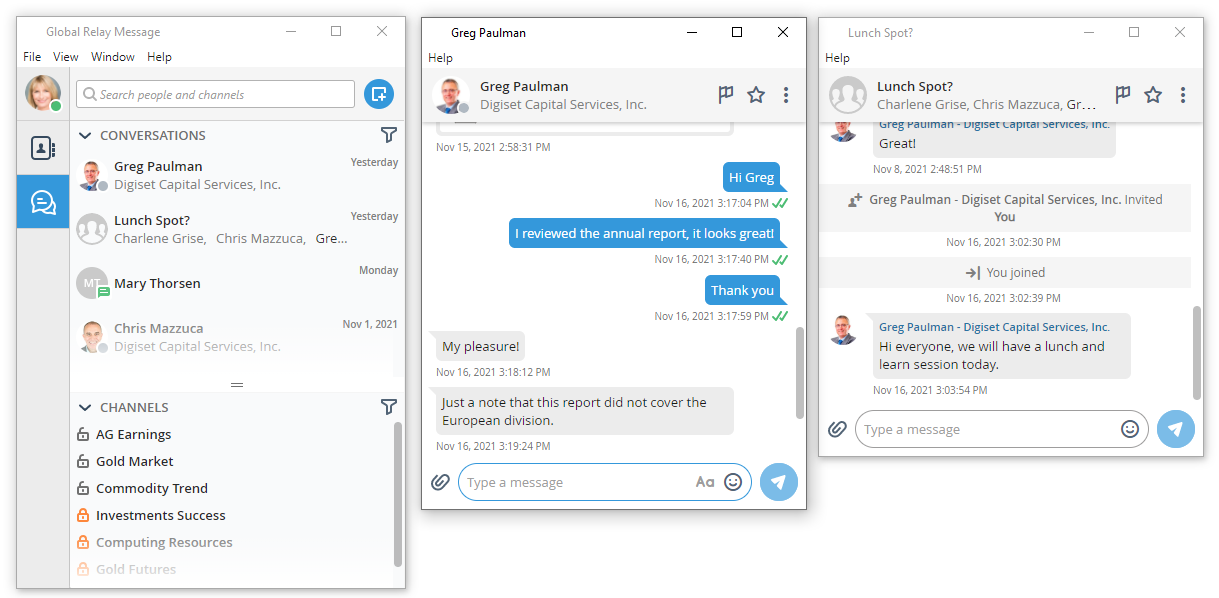
Task: Start a new conversation with the compose icon
Action: [381, 93]
